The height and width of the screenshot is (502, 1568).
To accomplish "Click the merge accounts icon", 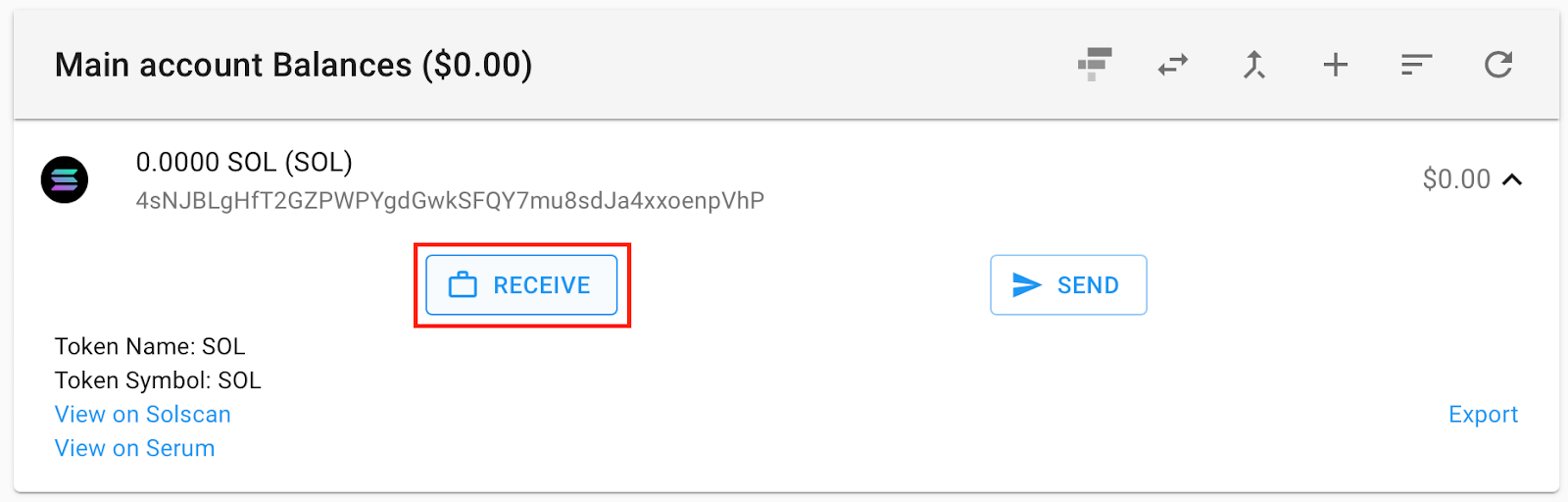I will (x=1254, y=65).
